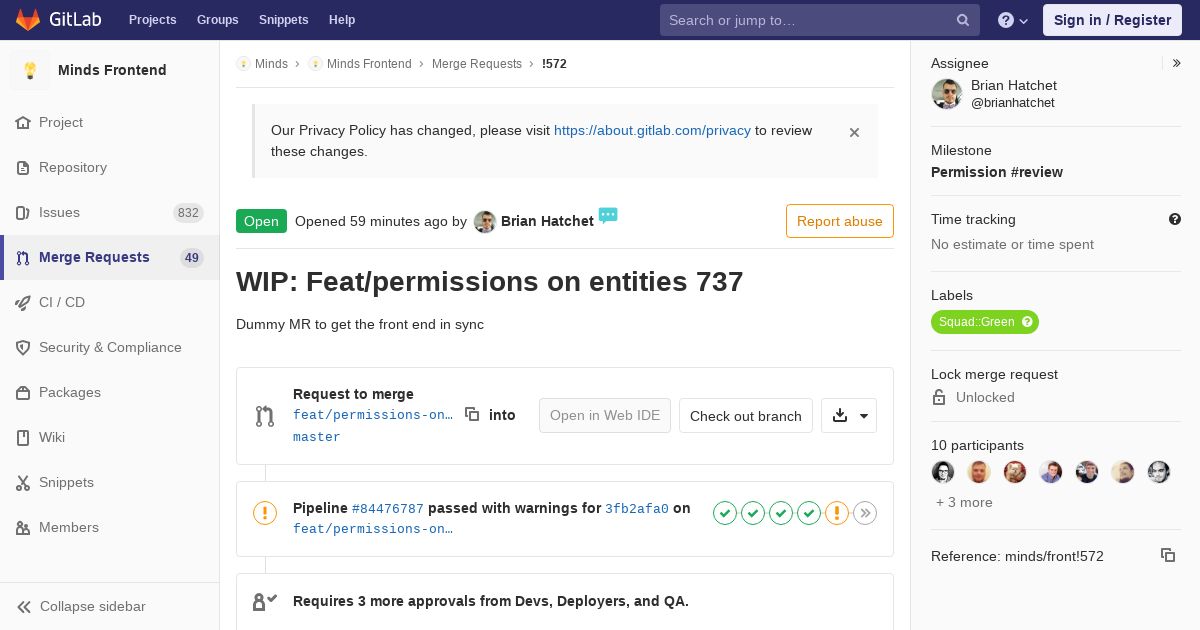
Task: Click the failed-with-warning pipeline stage icon
Action: click(x=837, y=513)
